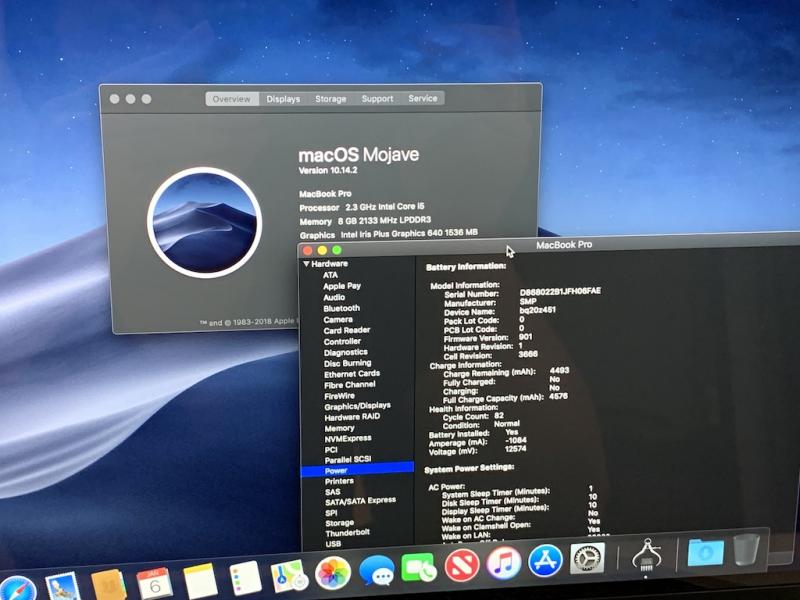Switch to the Storage tab
Screen dimensions: 800x600
(x=331, y=98)
